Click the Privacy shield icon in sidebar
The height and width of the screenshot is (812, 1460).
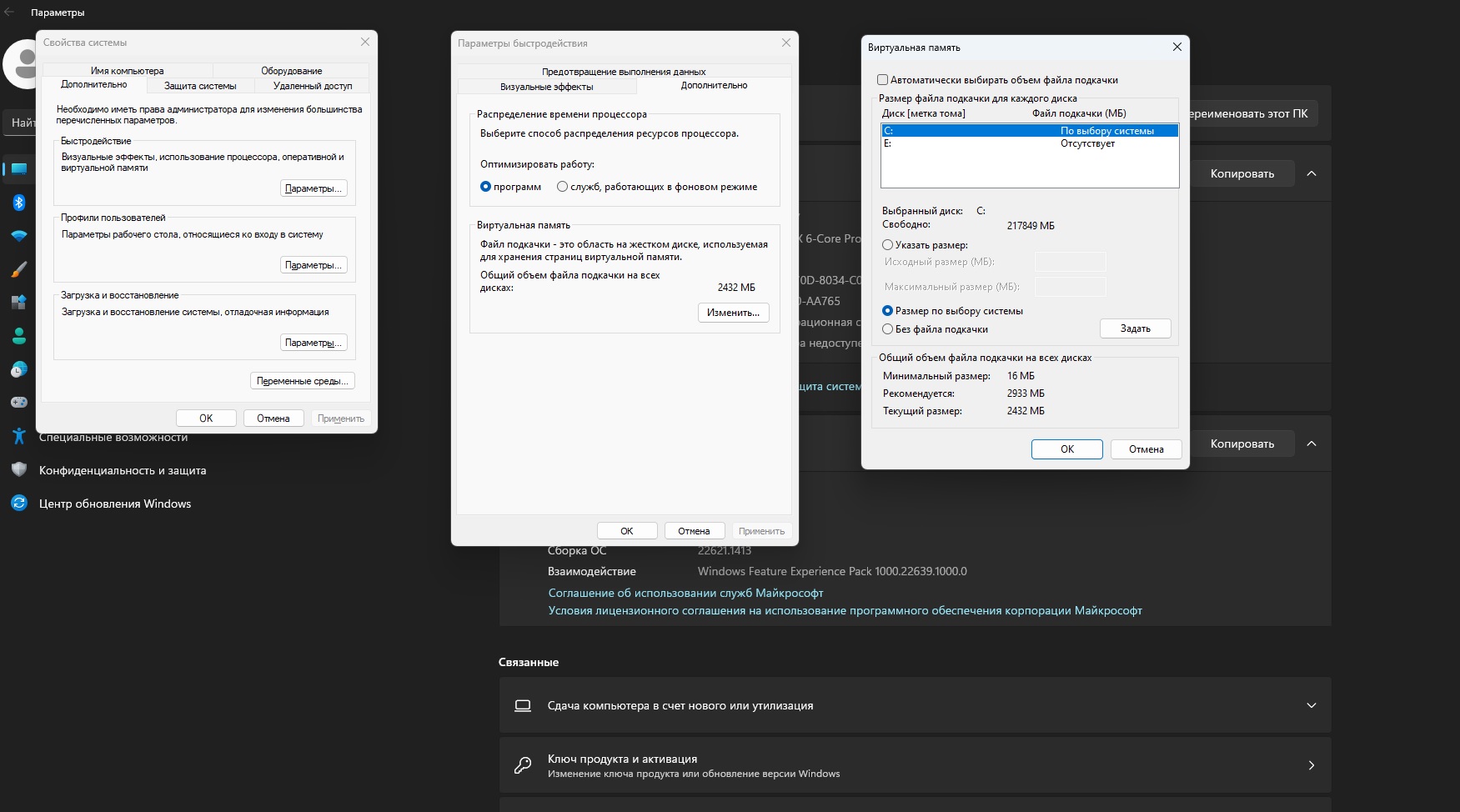[19, 470]
